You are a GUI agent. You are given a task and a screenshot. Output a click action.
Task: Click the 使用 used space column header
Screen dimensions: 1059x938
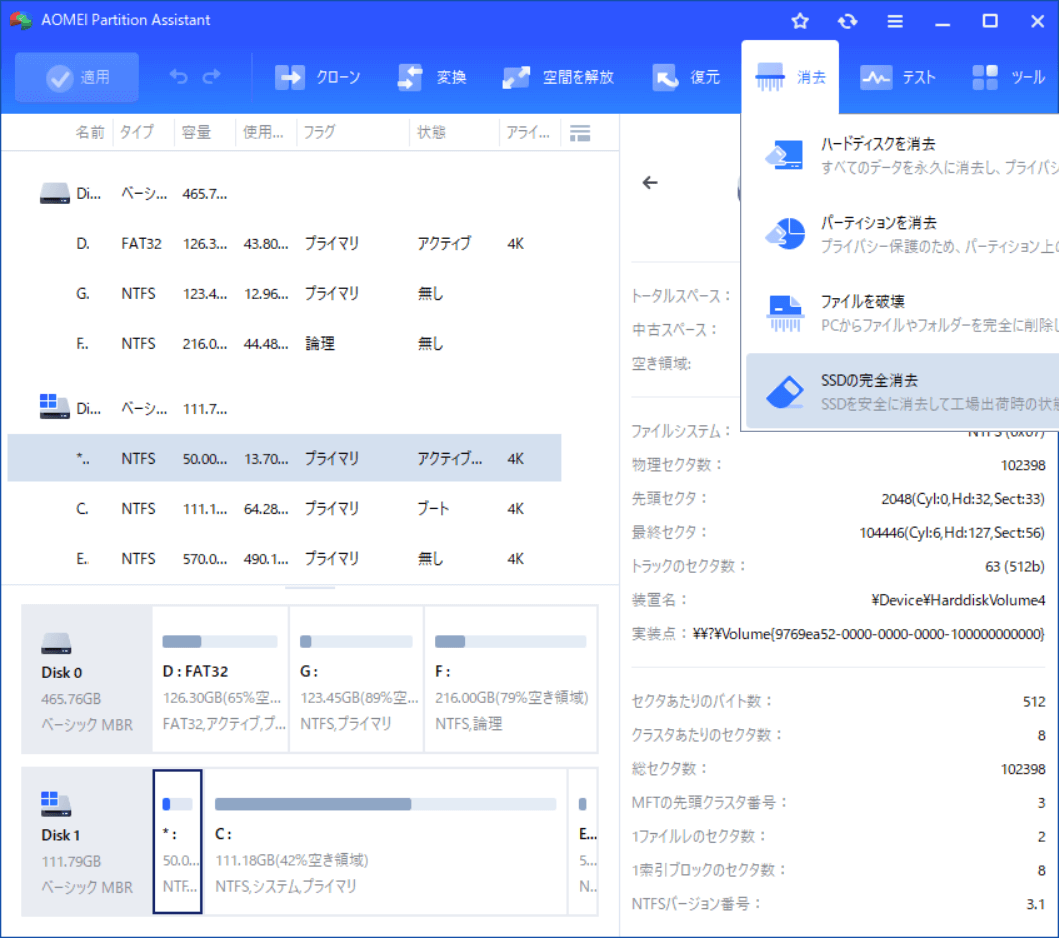(x=263, y=132)
